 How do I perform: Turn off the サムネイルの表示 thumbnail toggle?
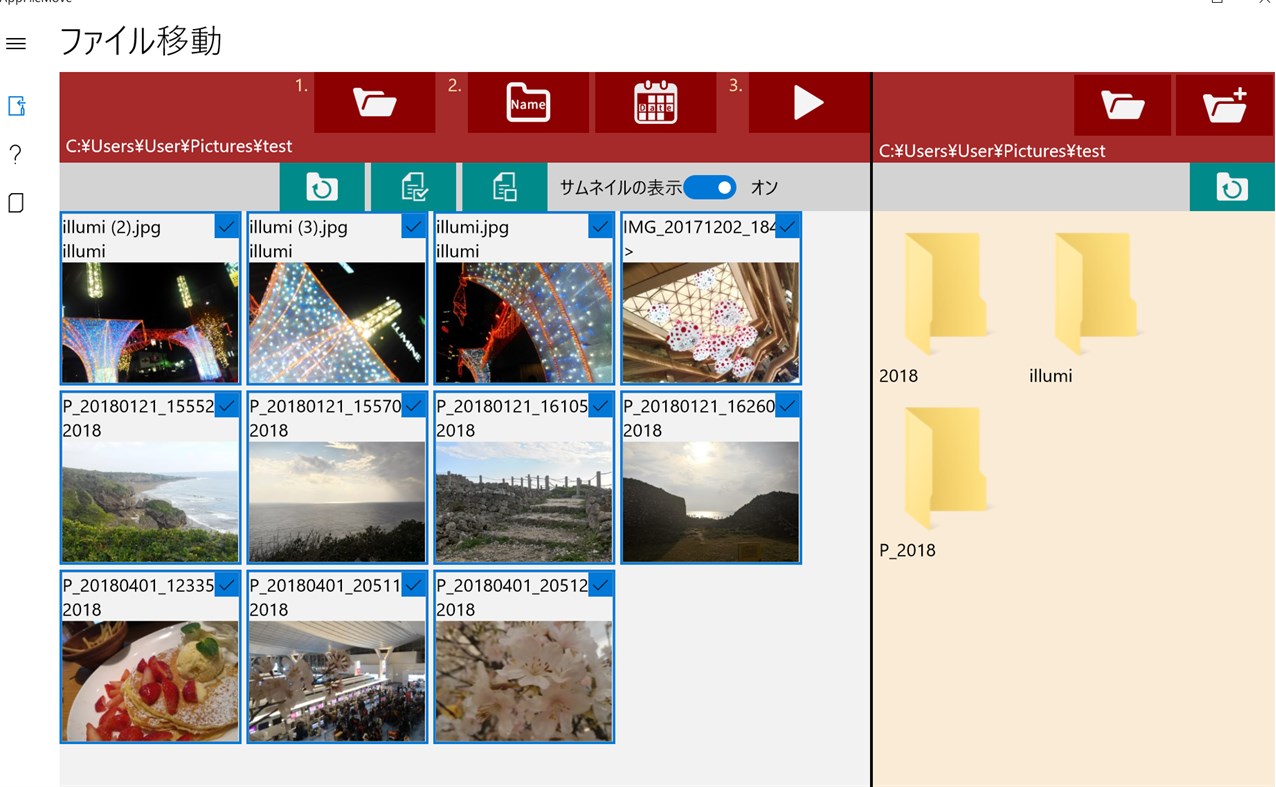(709, 187)
